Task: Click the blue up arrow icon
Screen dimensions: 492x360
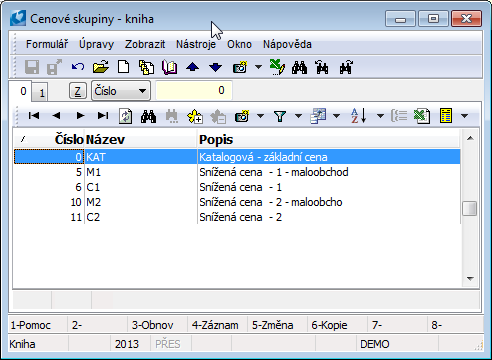Action: (193, 67)
